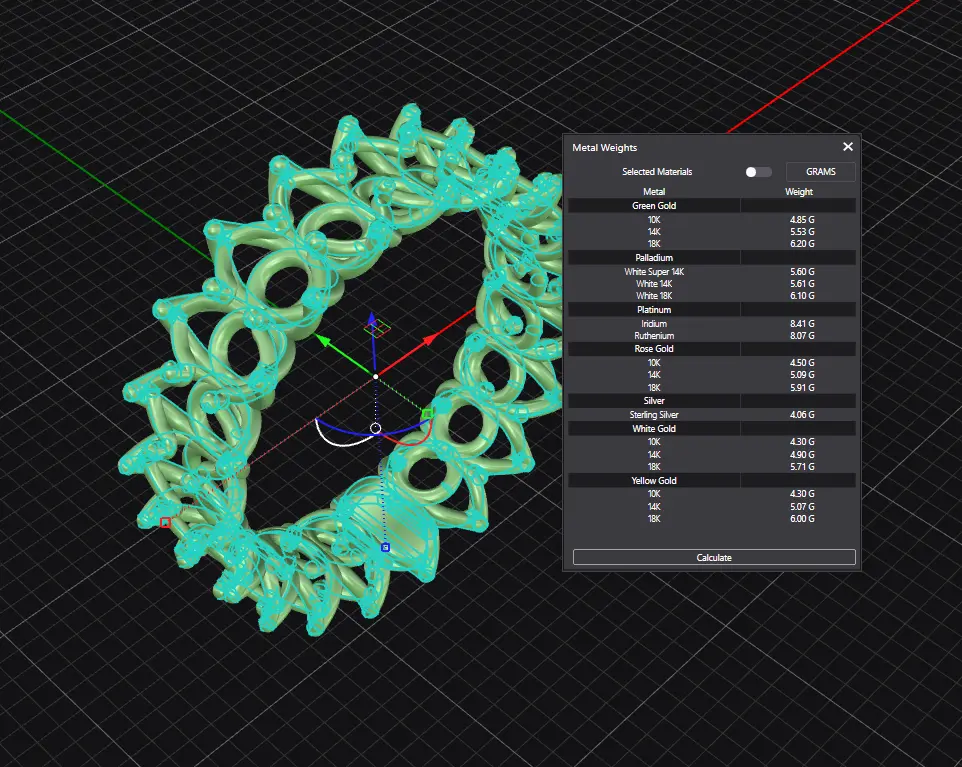Viewport: 962px width, 767px height.
Task: Click the Metal column header
Action: [654, 191]
